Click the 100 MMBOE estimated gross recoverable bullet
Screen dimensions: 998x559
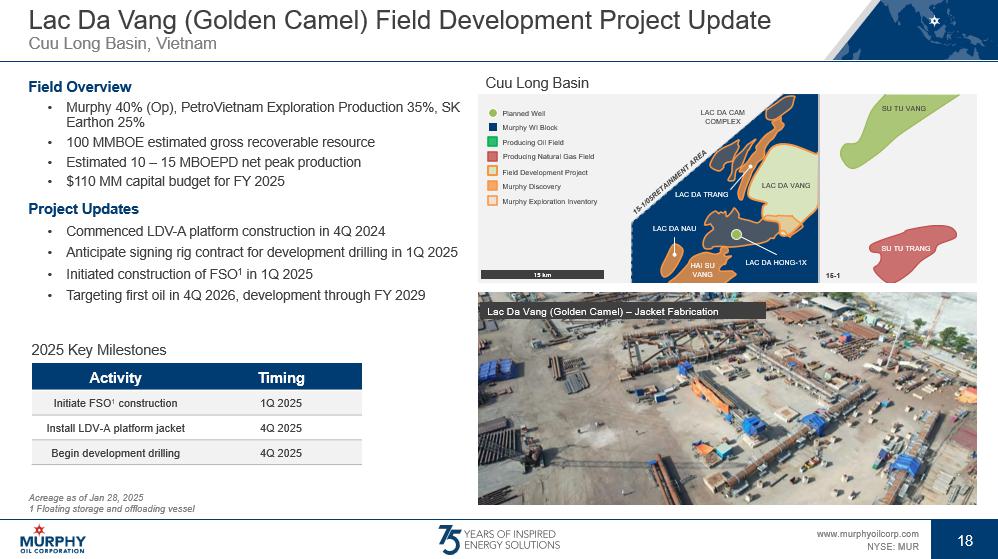pos(220,142)
